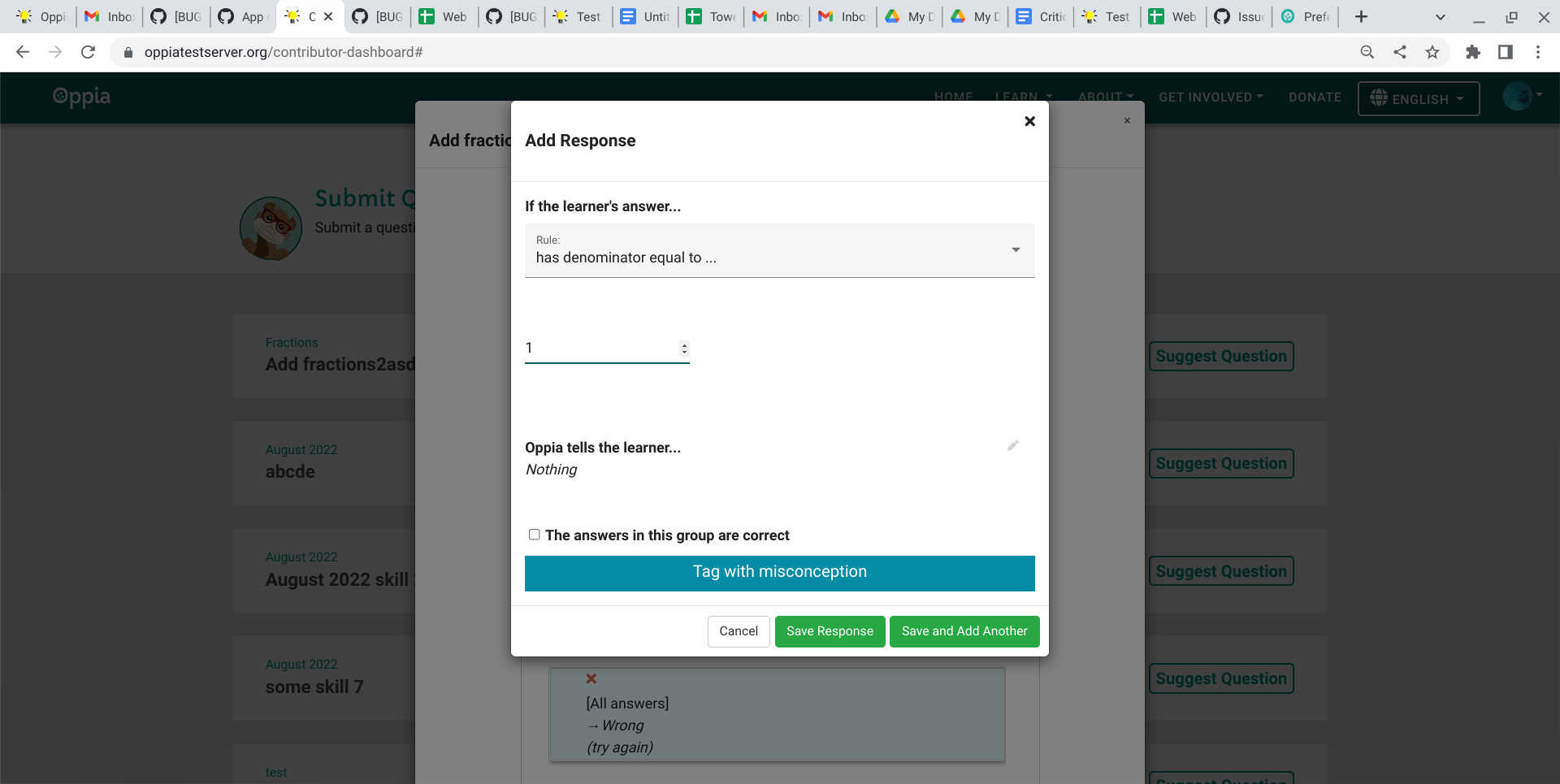Click Tag with misconception button

pos(780,573)
